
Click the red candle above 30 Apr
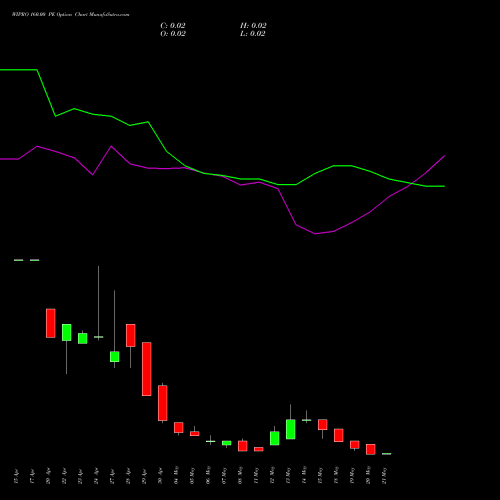coord(163,403)
